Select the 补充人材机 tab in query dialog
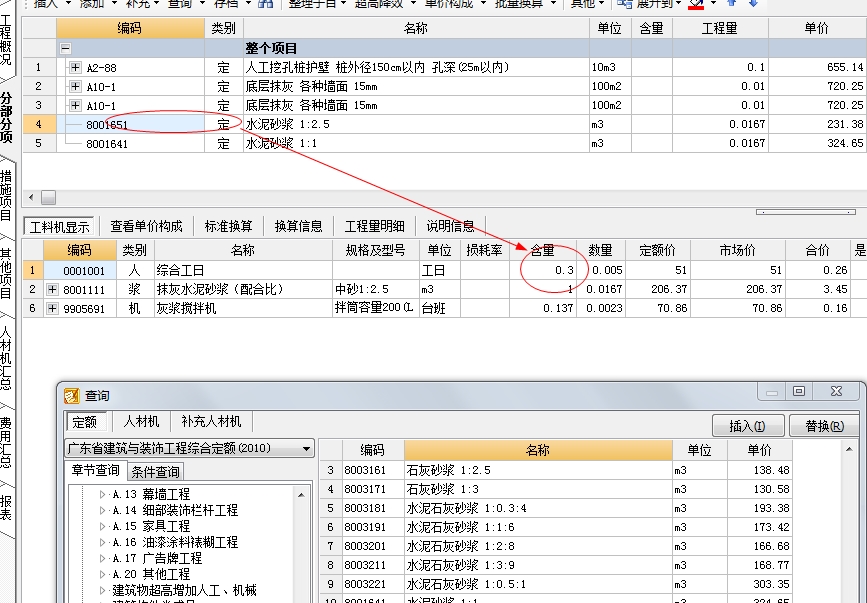 tap(211, 422)
